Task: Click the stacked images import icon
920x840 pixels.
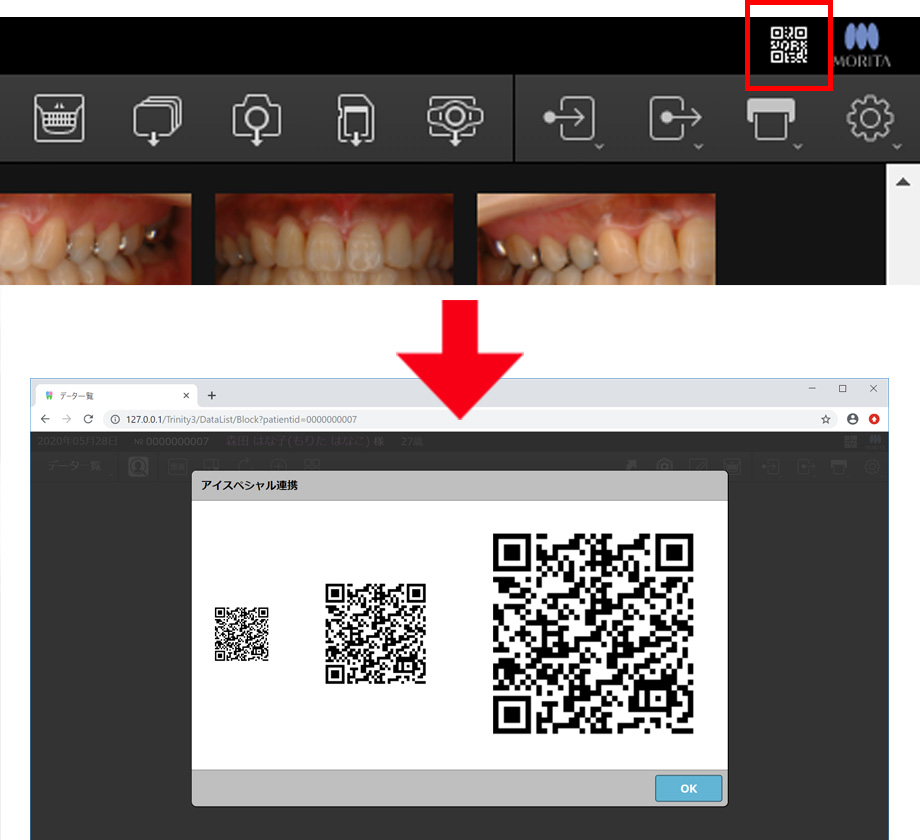Action: [157, 120]
